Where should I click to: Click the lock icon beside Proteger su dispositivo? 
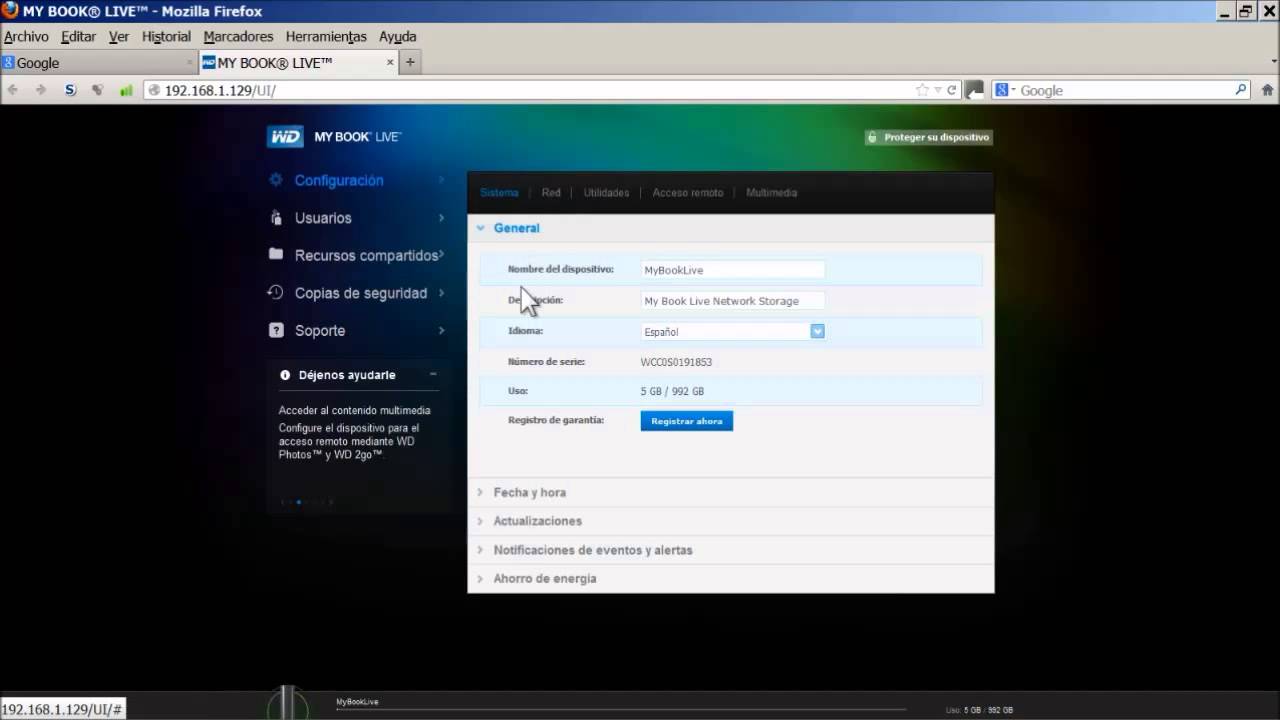tap(872, 137)
